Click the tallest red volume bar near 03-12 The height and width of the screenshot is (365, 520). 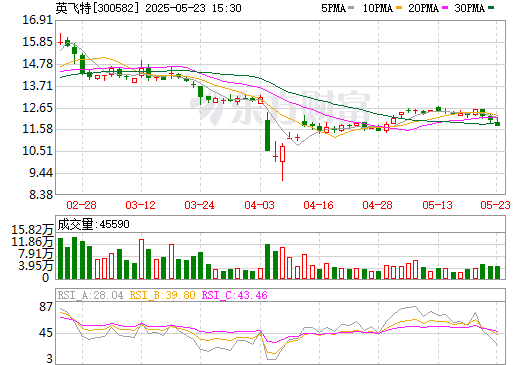(141, 259)
